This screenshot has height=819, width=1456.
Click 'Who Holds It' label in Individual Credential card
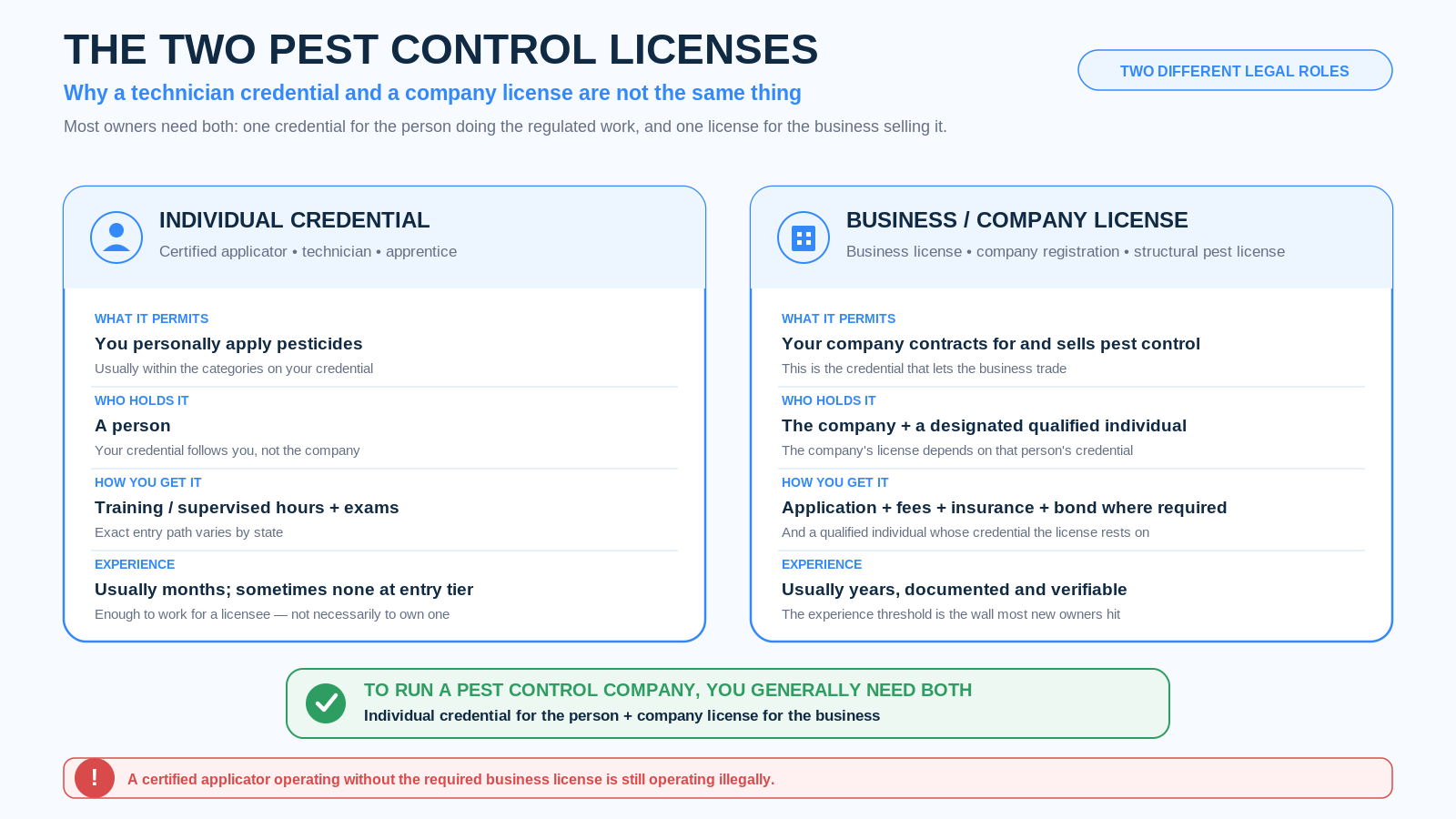point(141,400)
